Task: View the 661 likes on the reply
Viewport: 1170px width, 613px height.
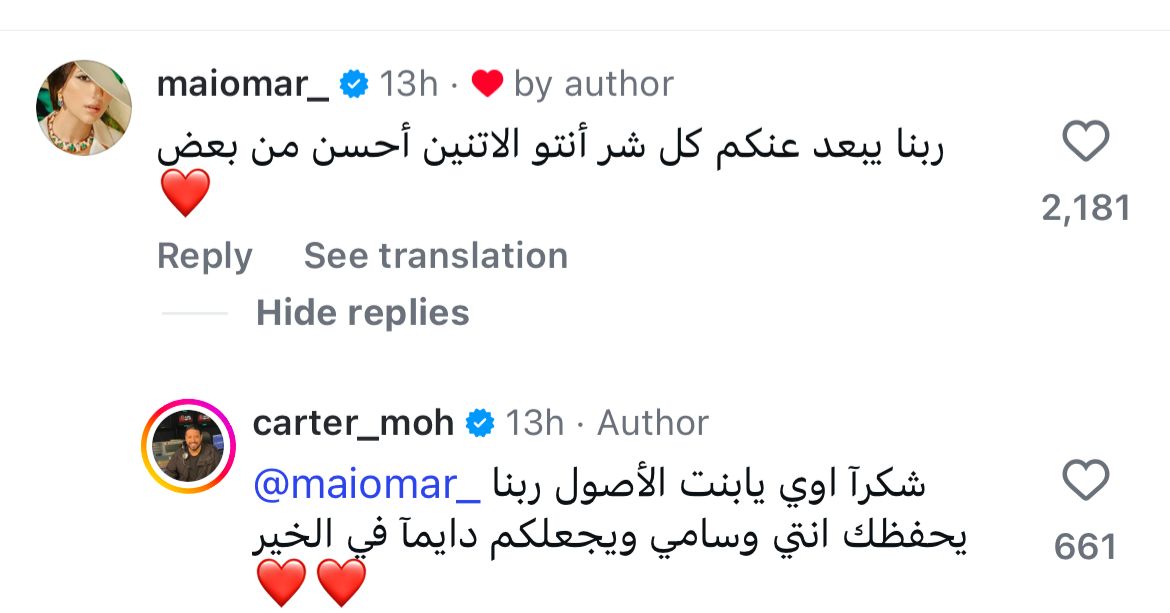Action: 1085,547
